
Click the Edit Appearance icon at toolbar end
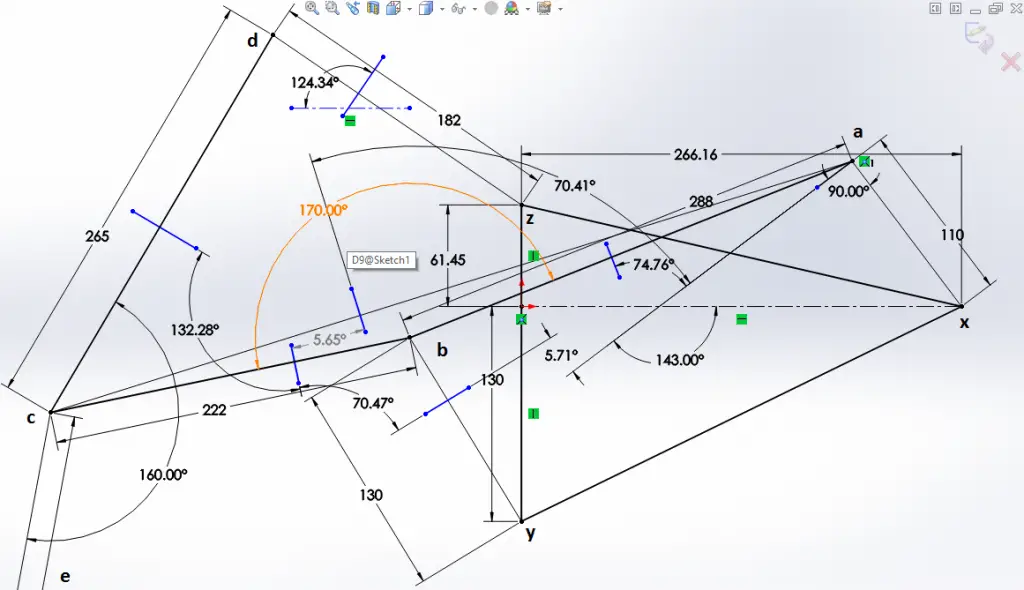point(543,10)
